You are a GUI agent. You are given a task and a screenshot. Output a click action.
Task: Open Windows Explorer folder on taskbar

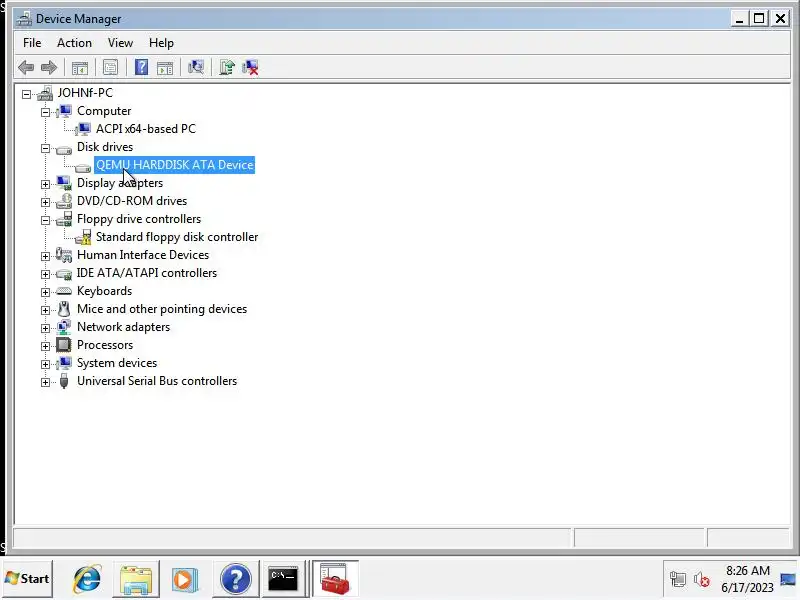tap(136, 579)
